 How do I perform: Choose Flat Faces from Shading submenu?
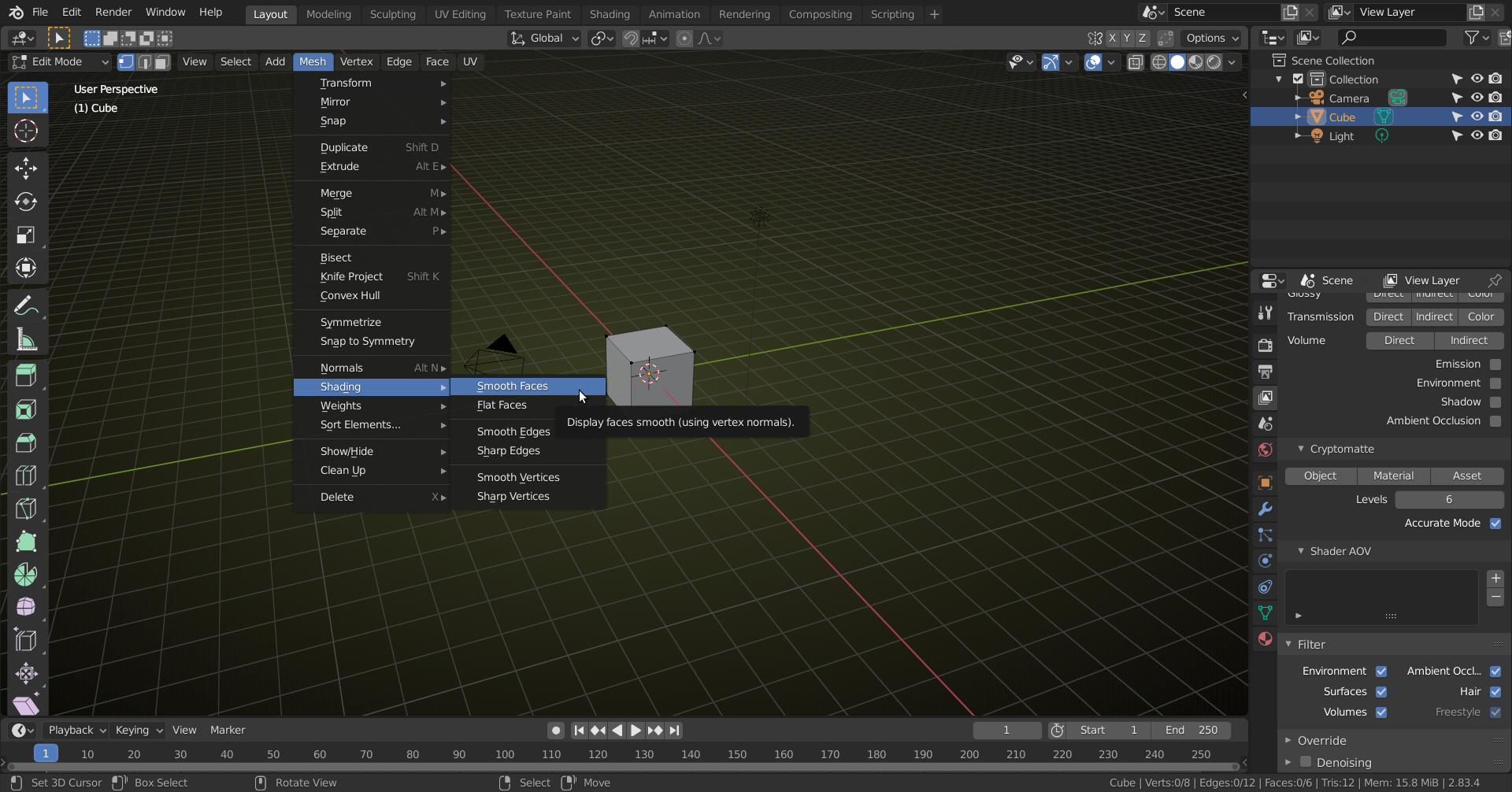[x=528, y=405]
